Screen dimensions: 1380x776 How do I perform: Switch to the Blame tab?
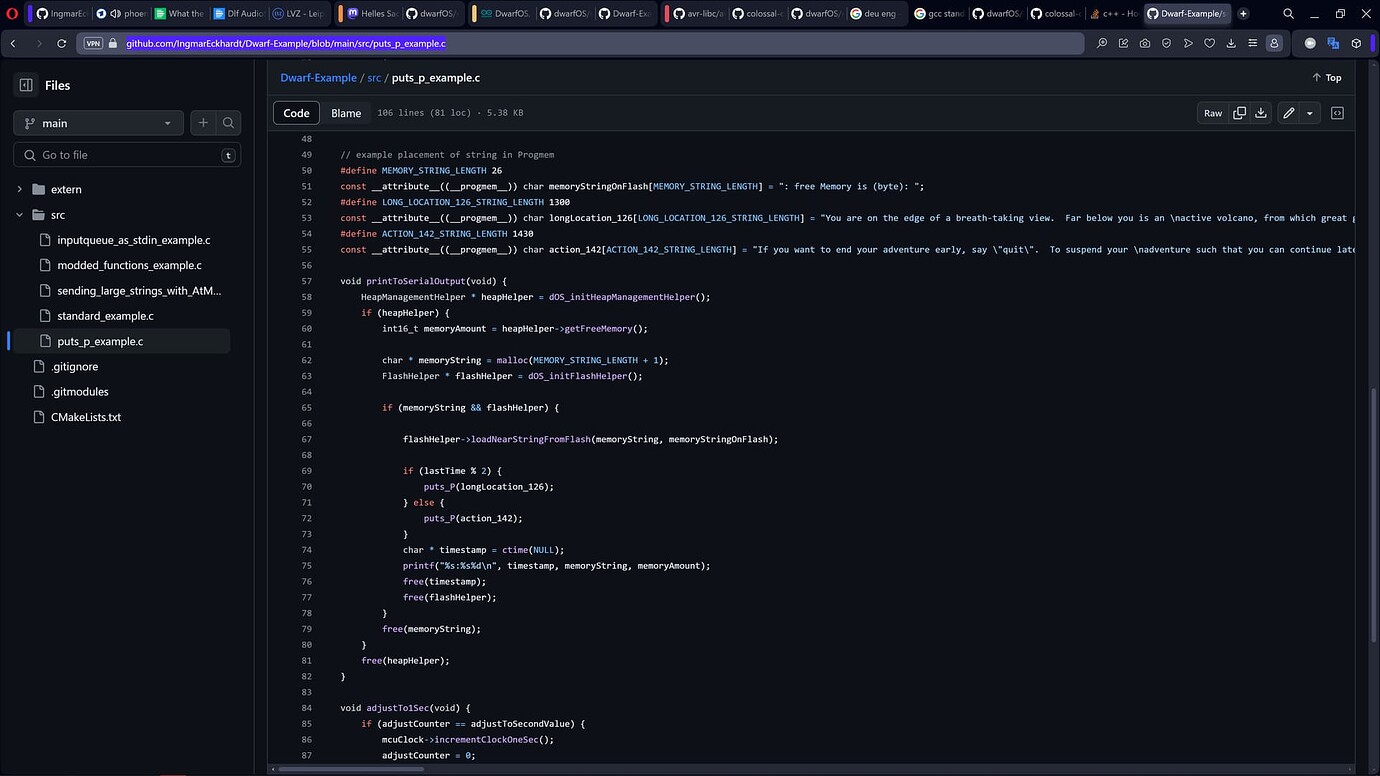[346, 113]
